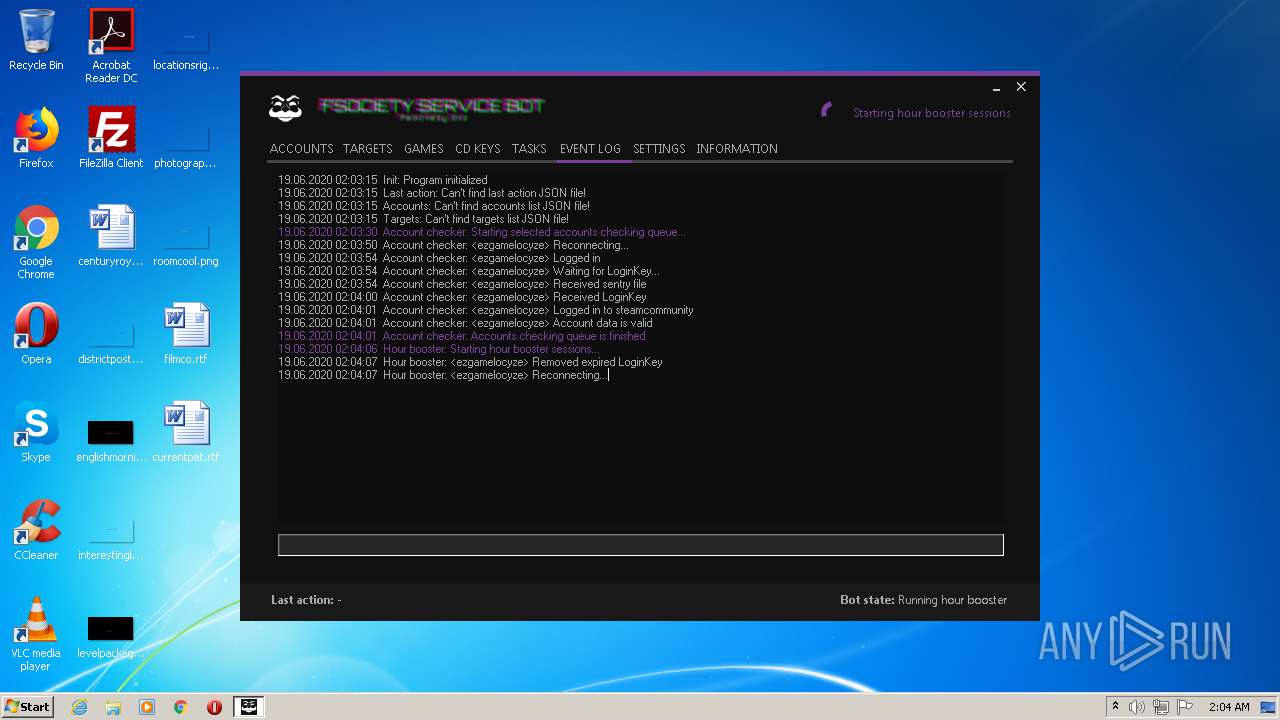Switch to the Targets tab
The width and height of the screenshot is (1280, 720).
tap(367, 149)
